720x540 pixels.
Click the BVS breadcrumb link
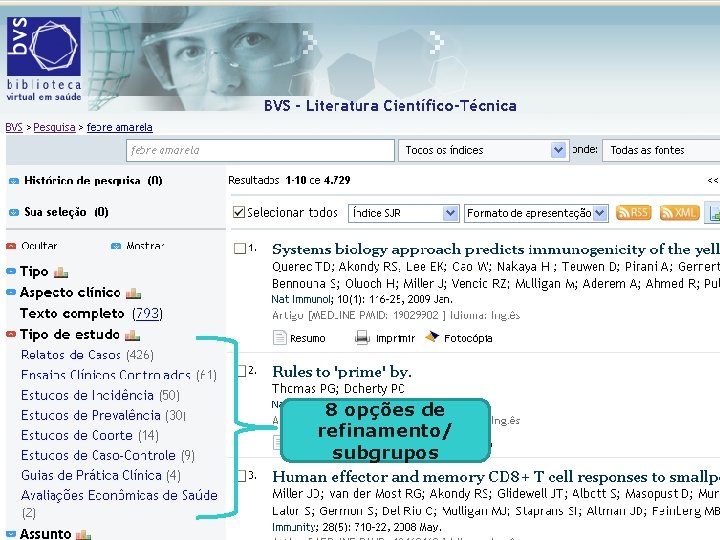coord(14,127)
